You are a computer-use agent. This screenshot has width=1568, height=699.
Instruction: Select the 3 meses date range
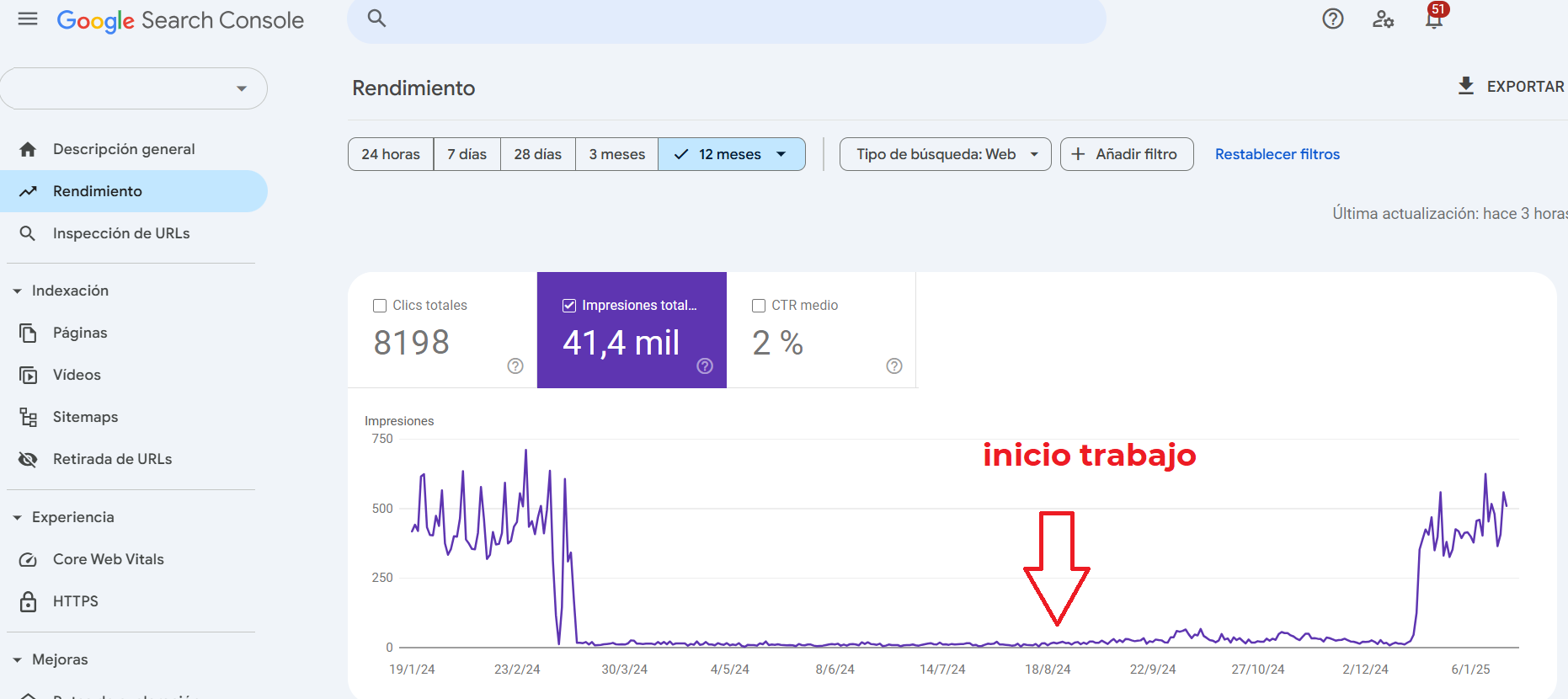[617, 154]
